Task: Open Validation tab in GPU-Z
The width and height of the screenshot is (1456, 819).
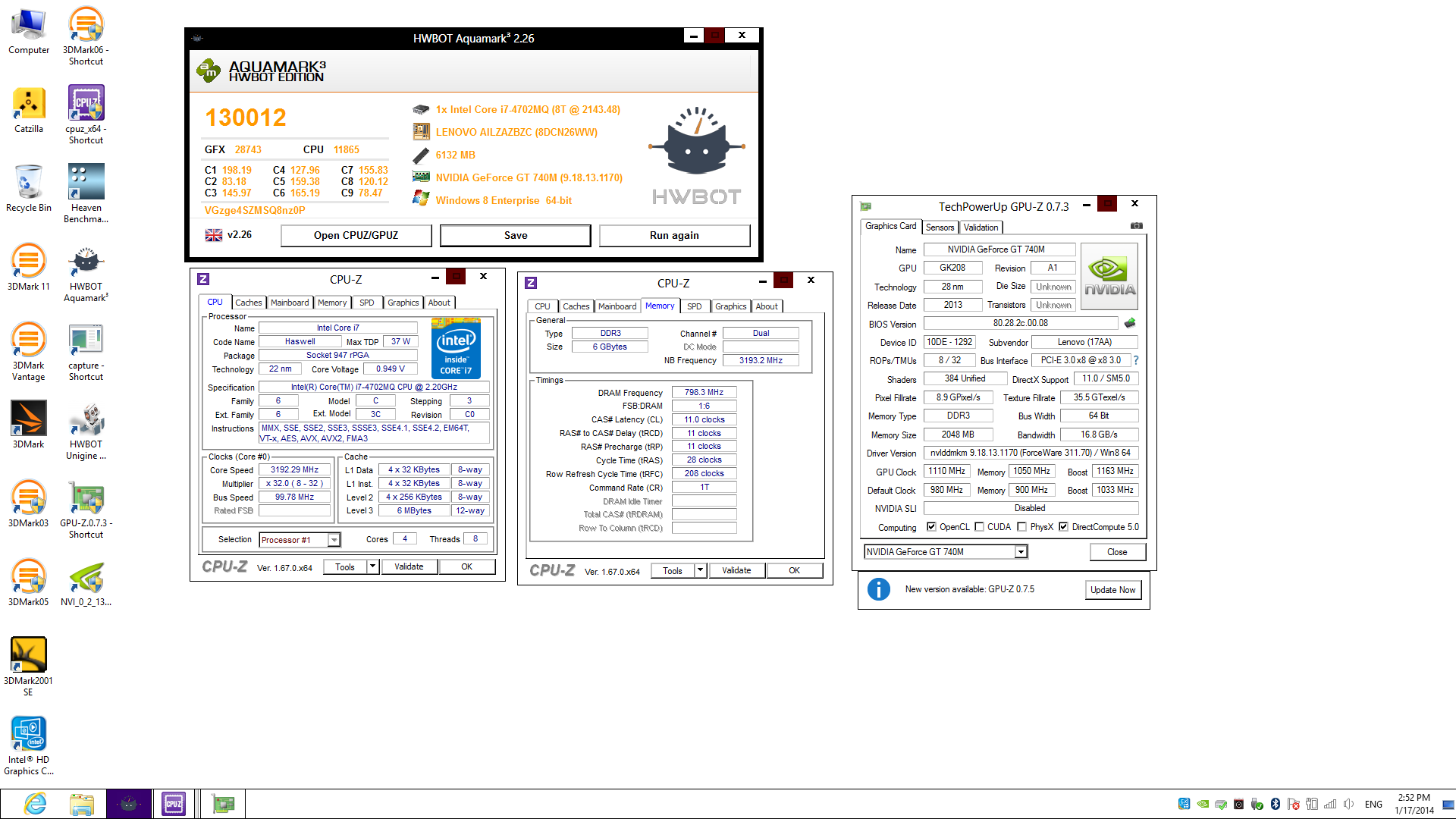Action: point(981,227)
